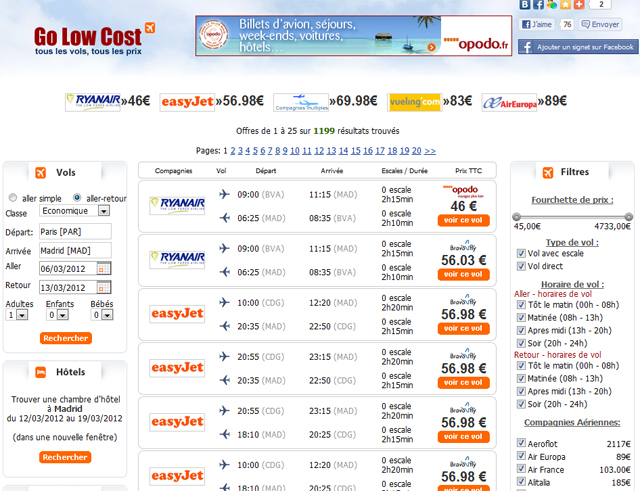Screen dimensions: 640x491
Task: Click the Compagnies column header
Action: click(173, 171)
